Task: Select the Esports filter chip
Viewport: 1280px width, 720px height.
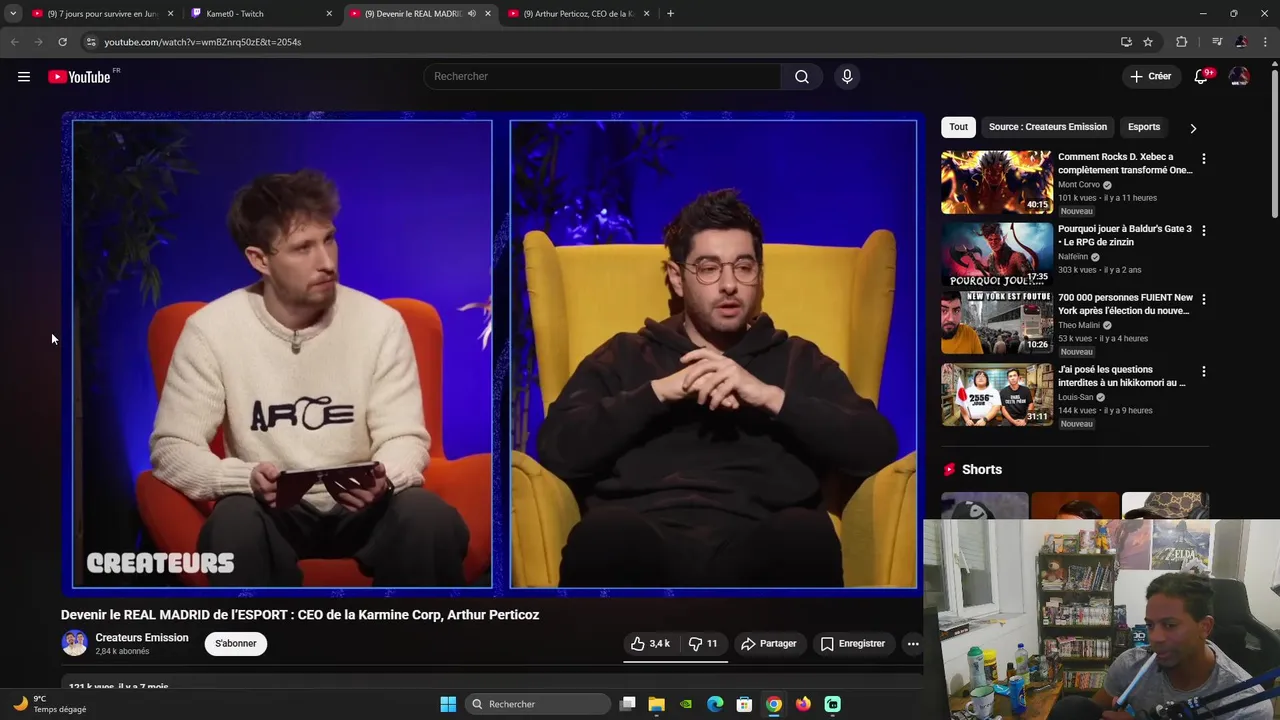Action: point(1144,127)
